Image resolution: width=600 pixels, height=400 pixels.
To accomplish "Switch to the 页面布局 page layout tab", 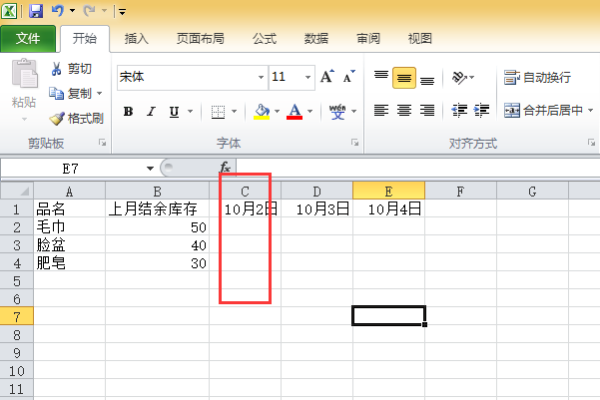I will coord(200,38).
